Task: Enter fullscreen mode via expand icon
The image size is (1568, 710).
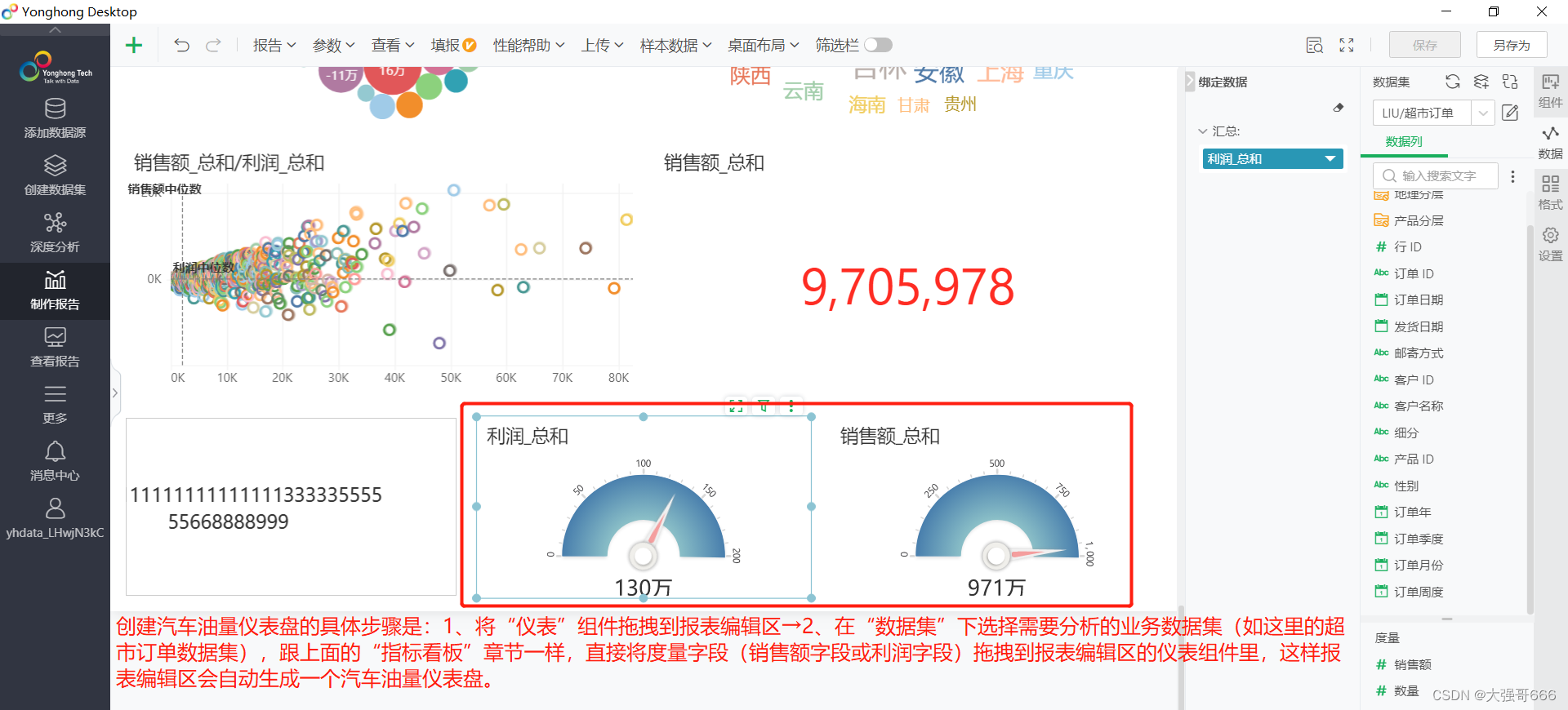Action: (1347, 45)
